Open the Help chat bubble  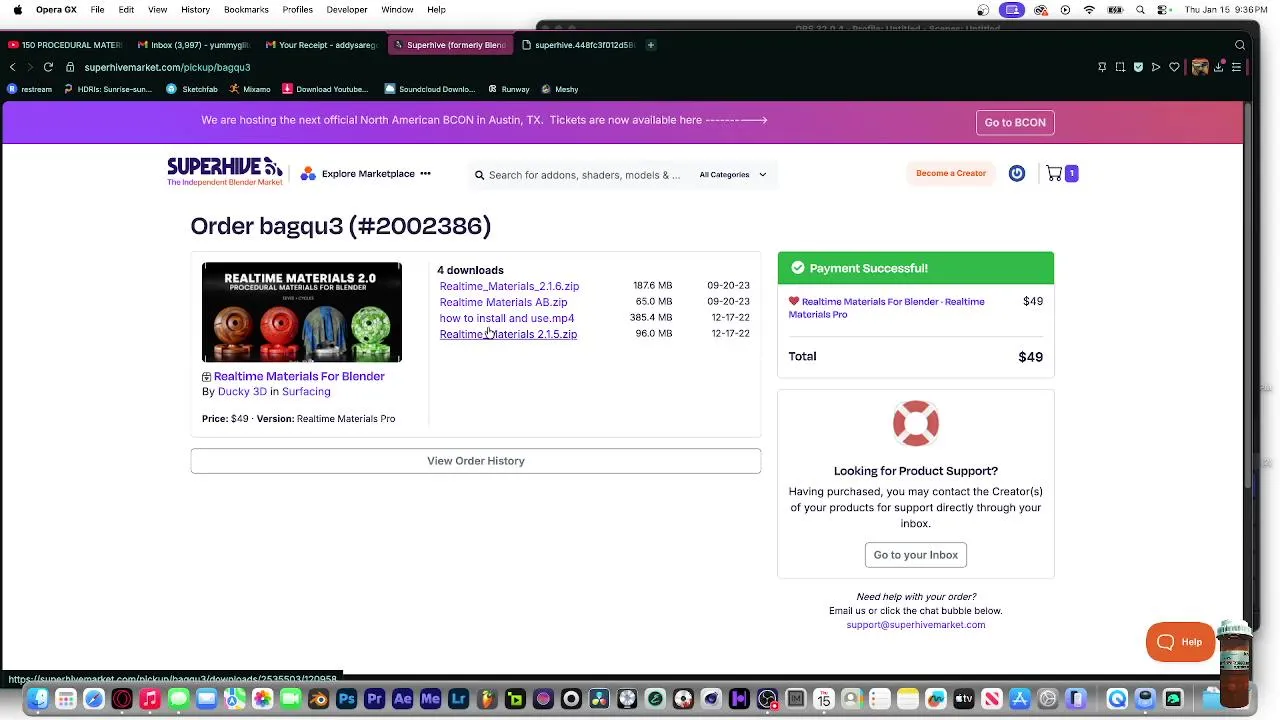(x=1180, y=642)
